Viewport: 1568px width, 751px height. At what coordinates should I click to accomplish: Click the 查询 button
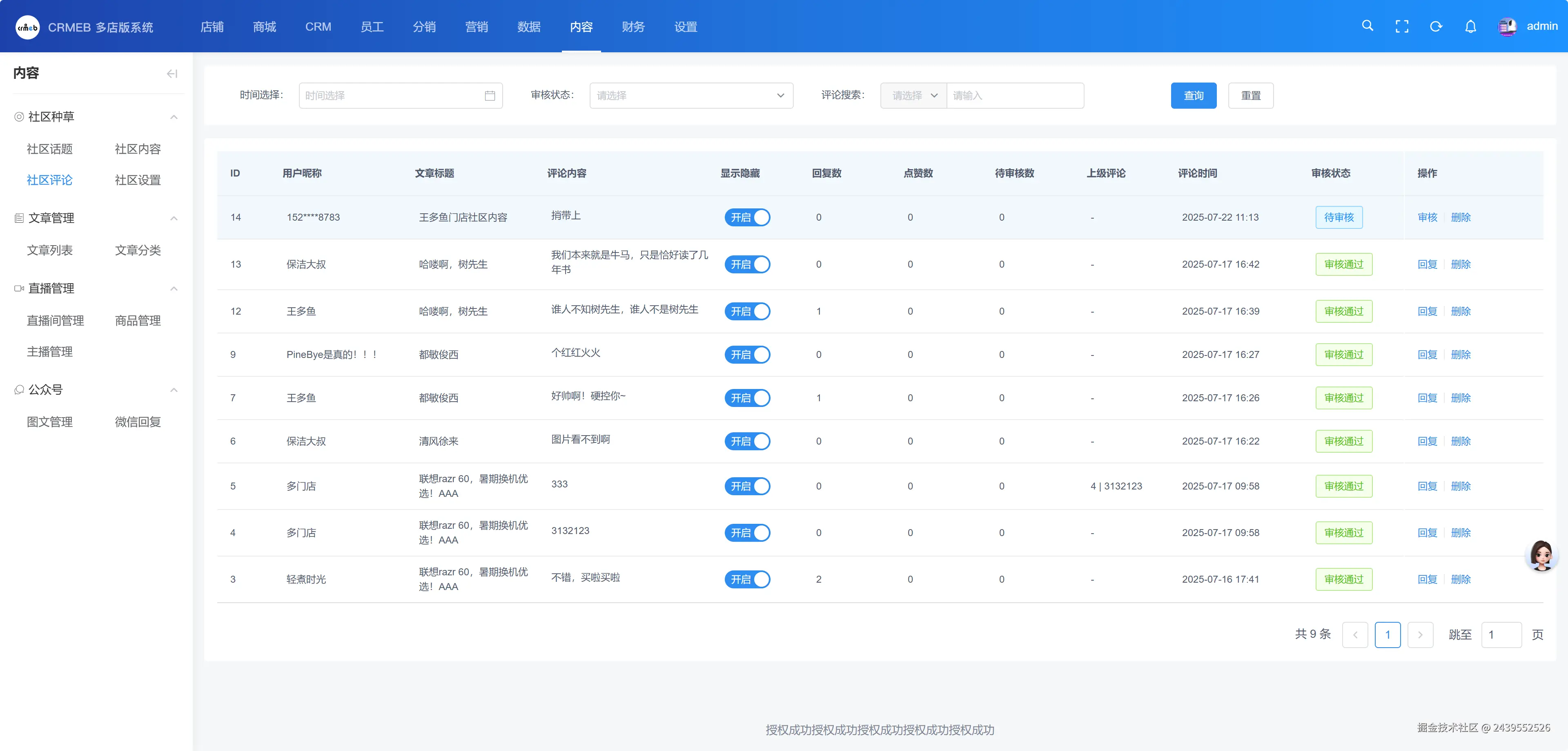coord(1193,96)
